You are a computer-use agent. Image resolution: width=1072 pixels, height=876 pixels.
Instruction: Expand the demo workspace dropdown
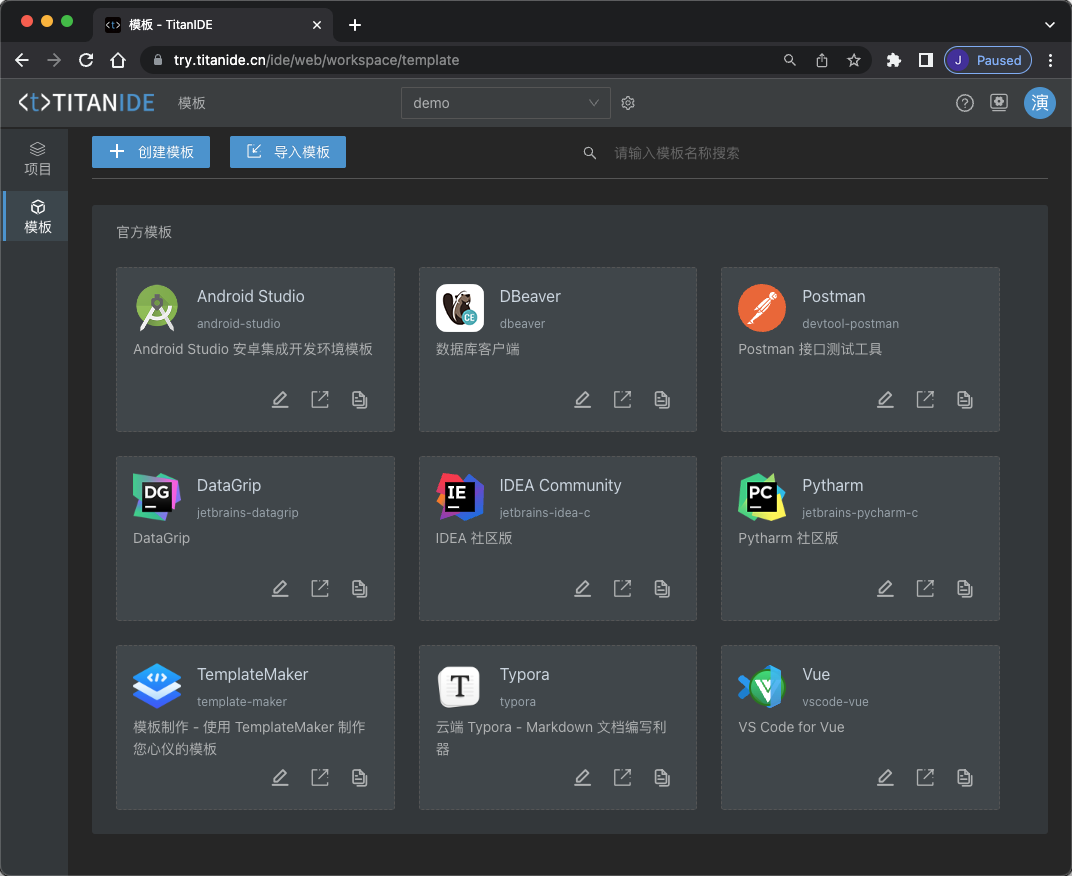505,103
